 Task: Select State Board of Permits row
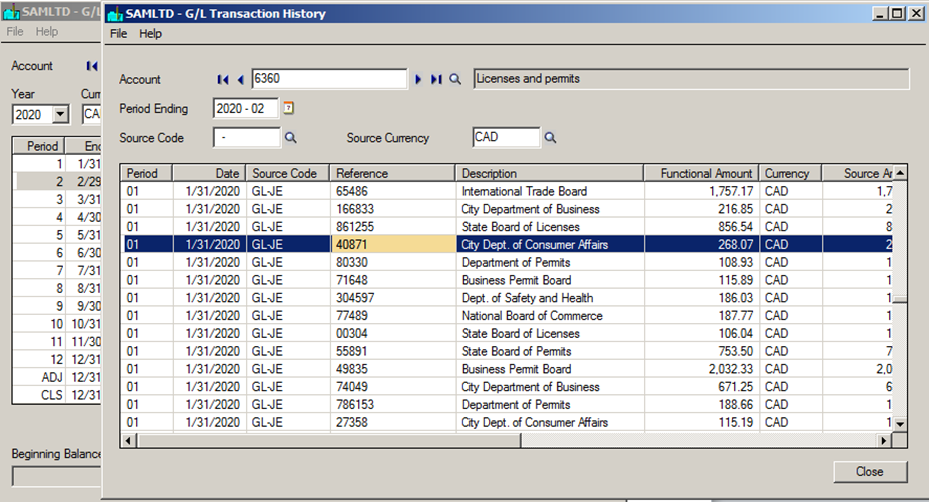click(508, 351)
